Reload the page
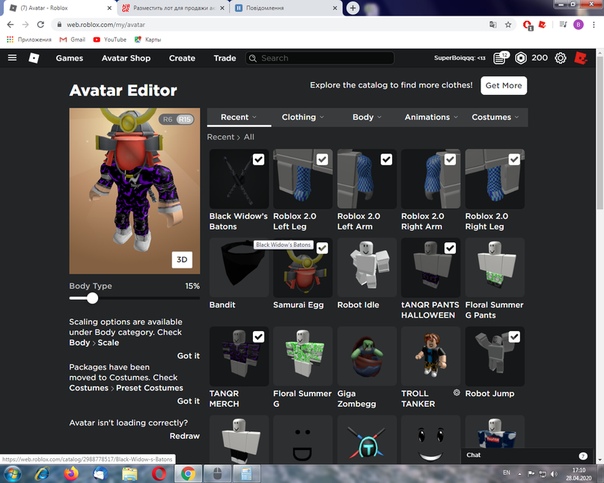 (40, 25)
